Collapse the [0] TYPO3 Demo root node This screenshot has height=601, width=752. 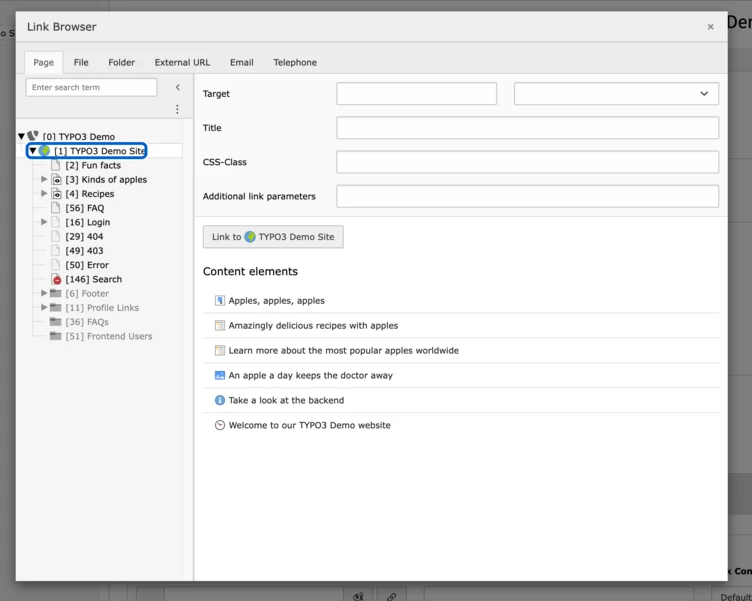22,137
